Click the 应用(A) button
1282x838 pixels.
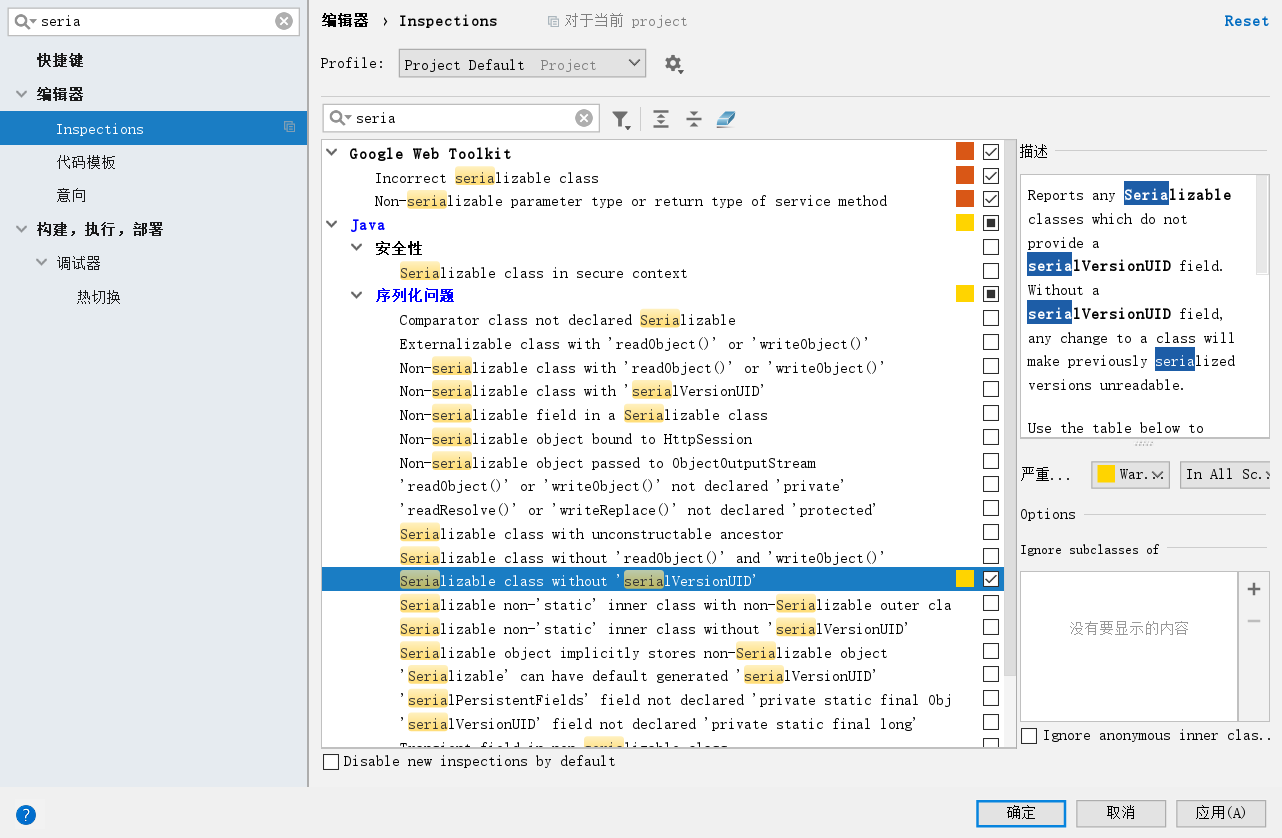tap(1221, 813)
